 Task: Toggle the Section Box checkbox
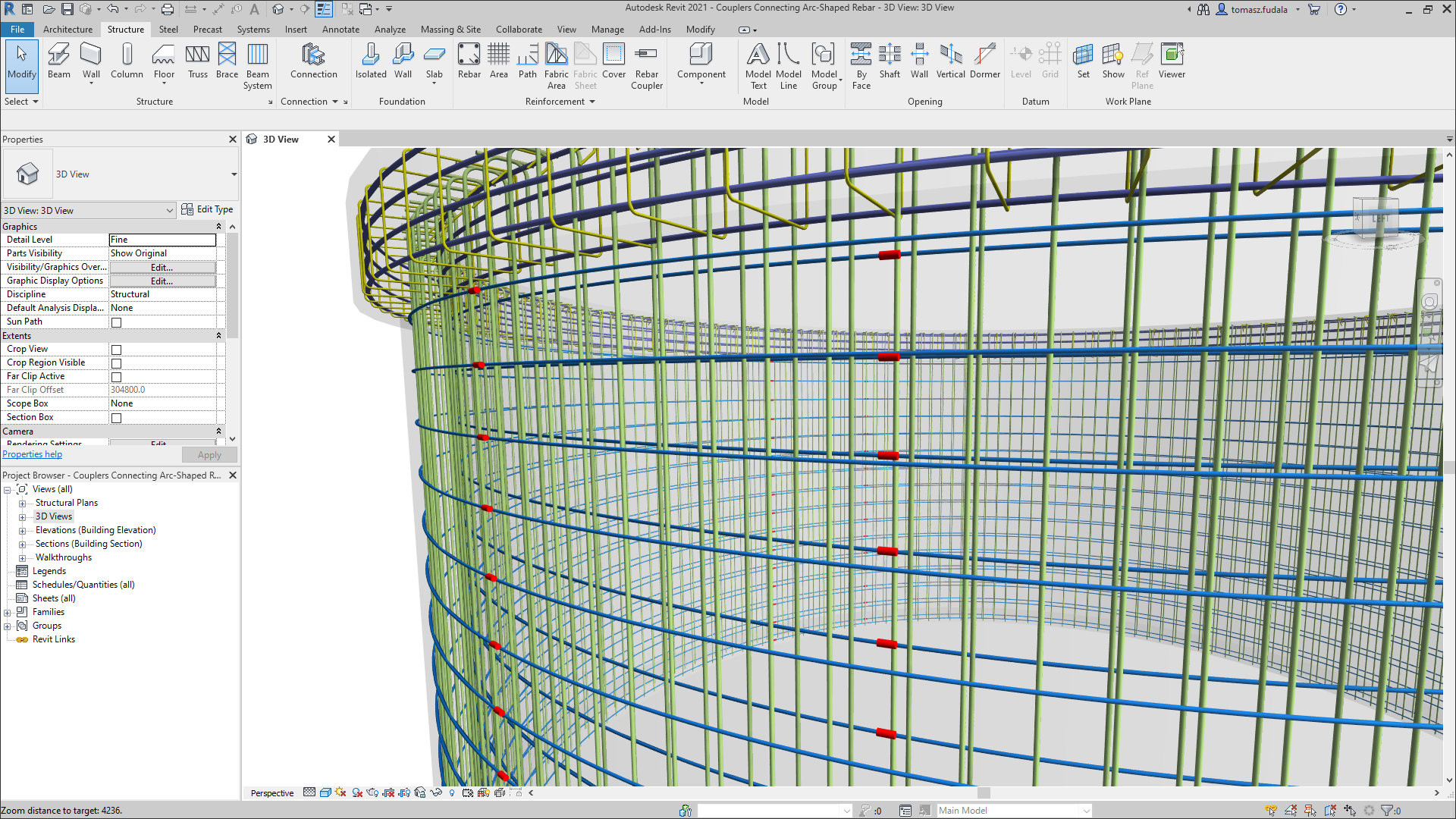coord(117,418)
